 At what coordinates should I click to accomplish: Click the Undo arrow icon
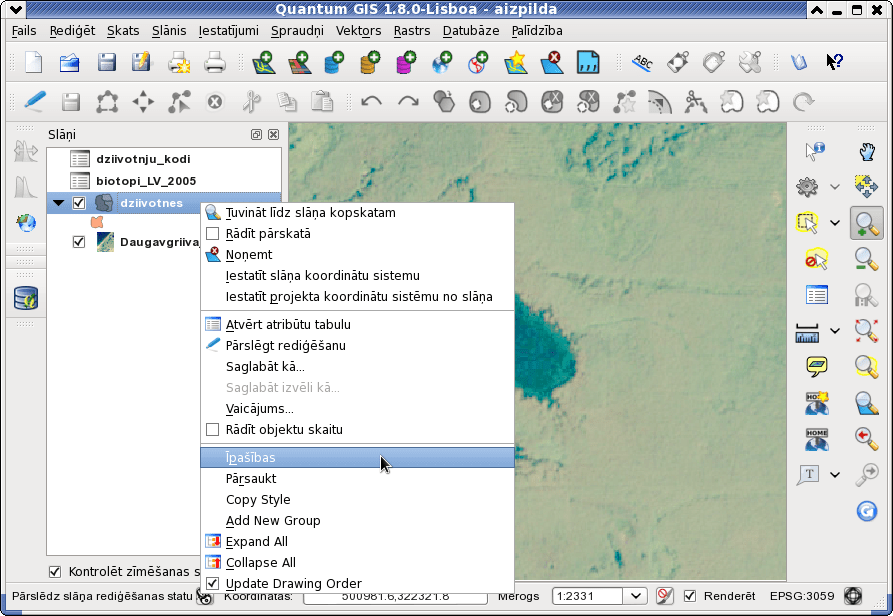(x=372, y=102)
